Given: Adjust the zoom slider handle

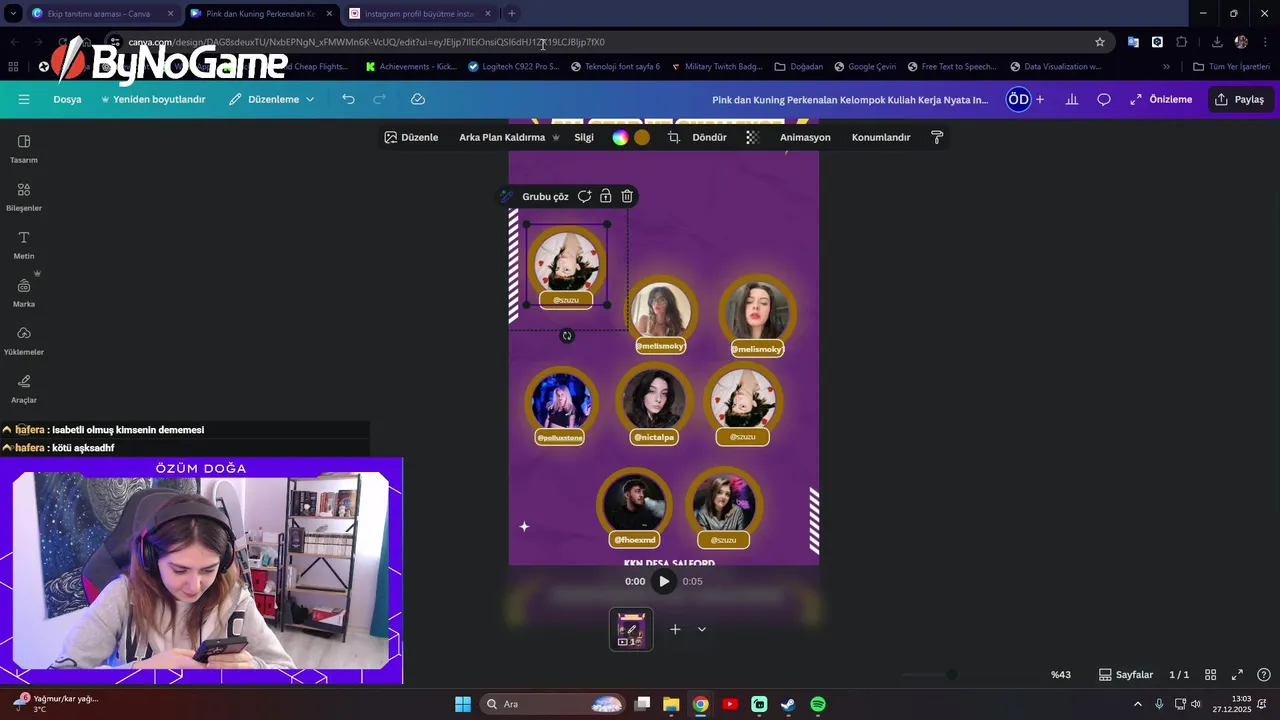Looking at the screenshot, I should (951, 675).
